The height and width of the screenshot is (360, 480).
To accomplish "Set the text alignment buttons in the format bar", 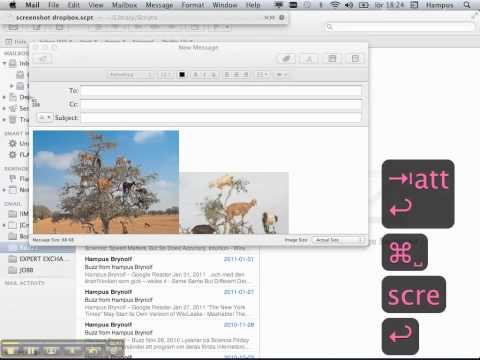I will click(236, 75).
